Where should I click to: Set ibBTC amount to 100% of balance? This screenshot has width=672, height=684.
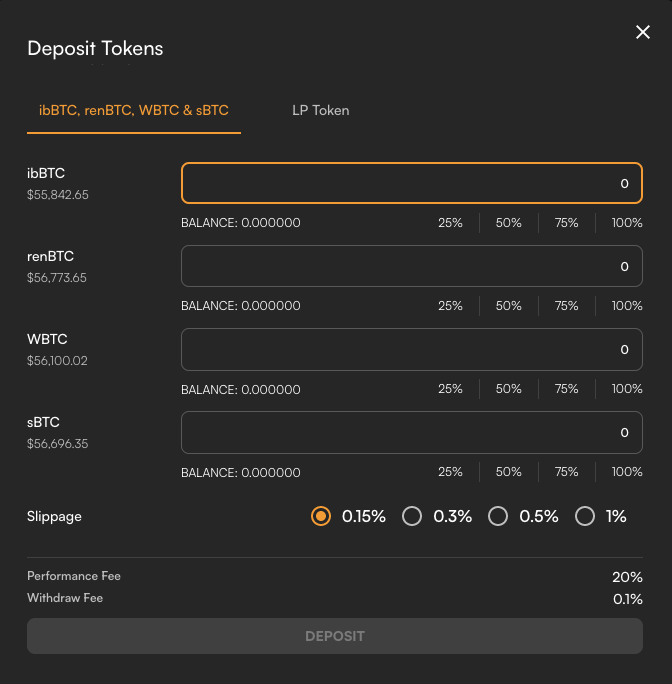[627, 223]
